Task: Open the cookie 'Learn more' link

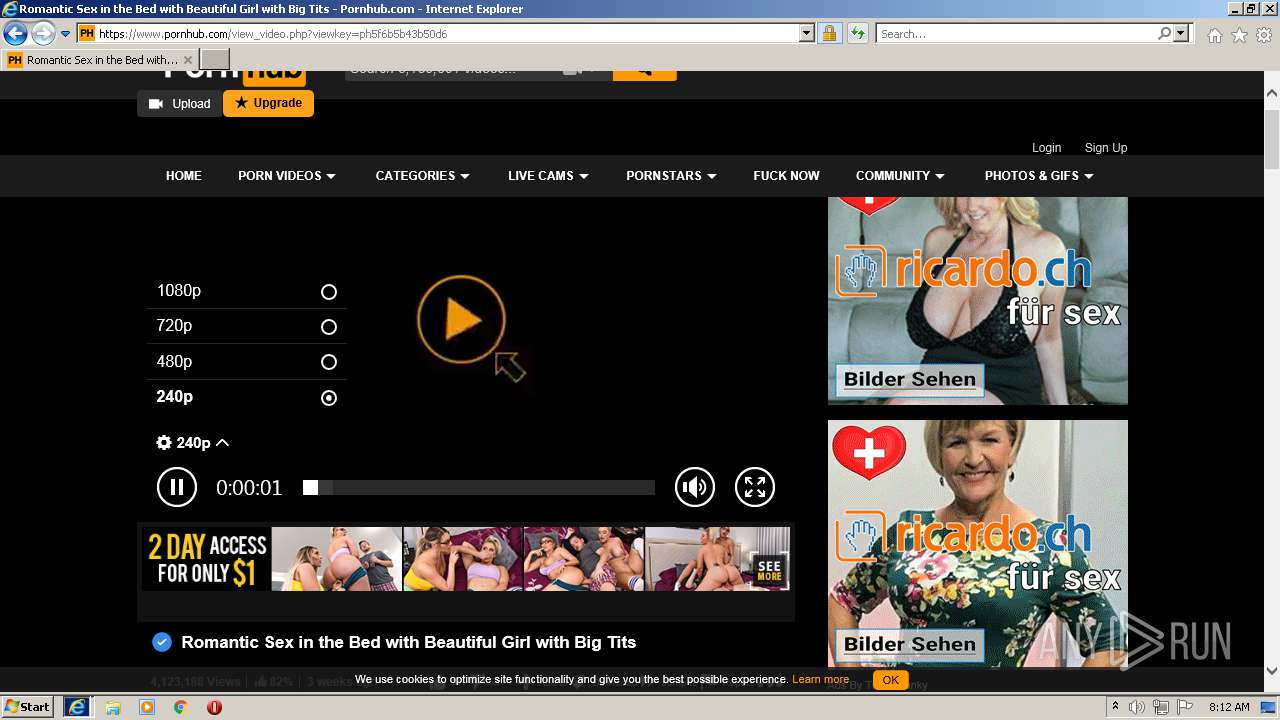Action: pos(820,680)
